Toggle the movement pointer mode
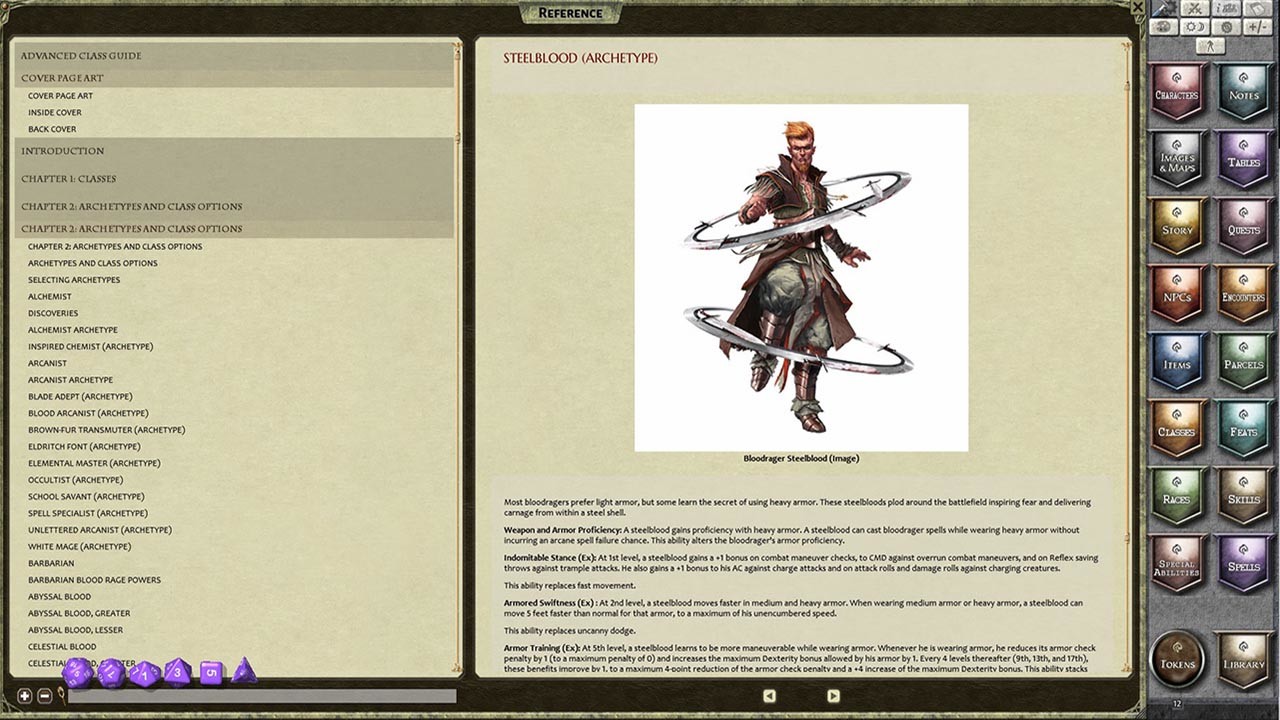The height and width of the screenshot is (720, 1280). pyautogui.click(x=1209, y=45)
